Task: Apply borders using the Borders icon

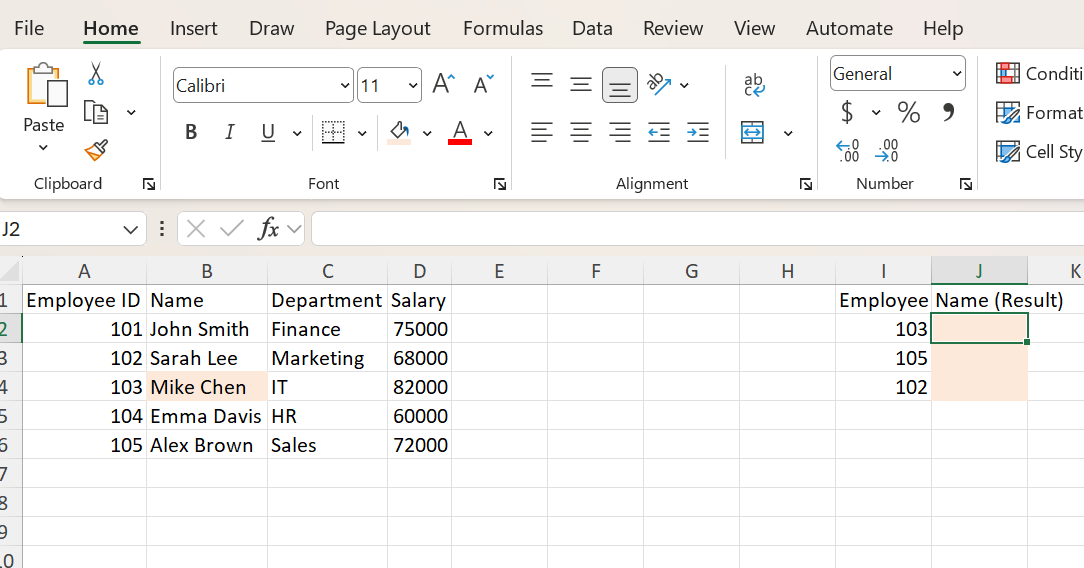Action: (x=333, y=132)
